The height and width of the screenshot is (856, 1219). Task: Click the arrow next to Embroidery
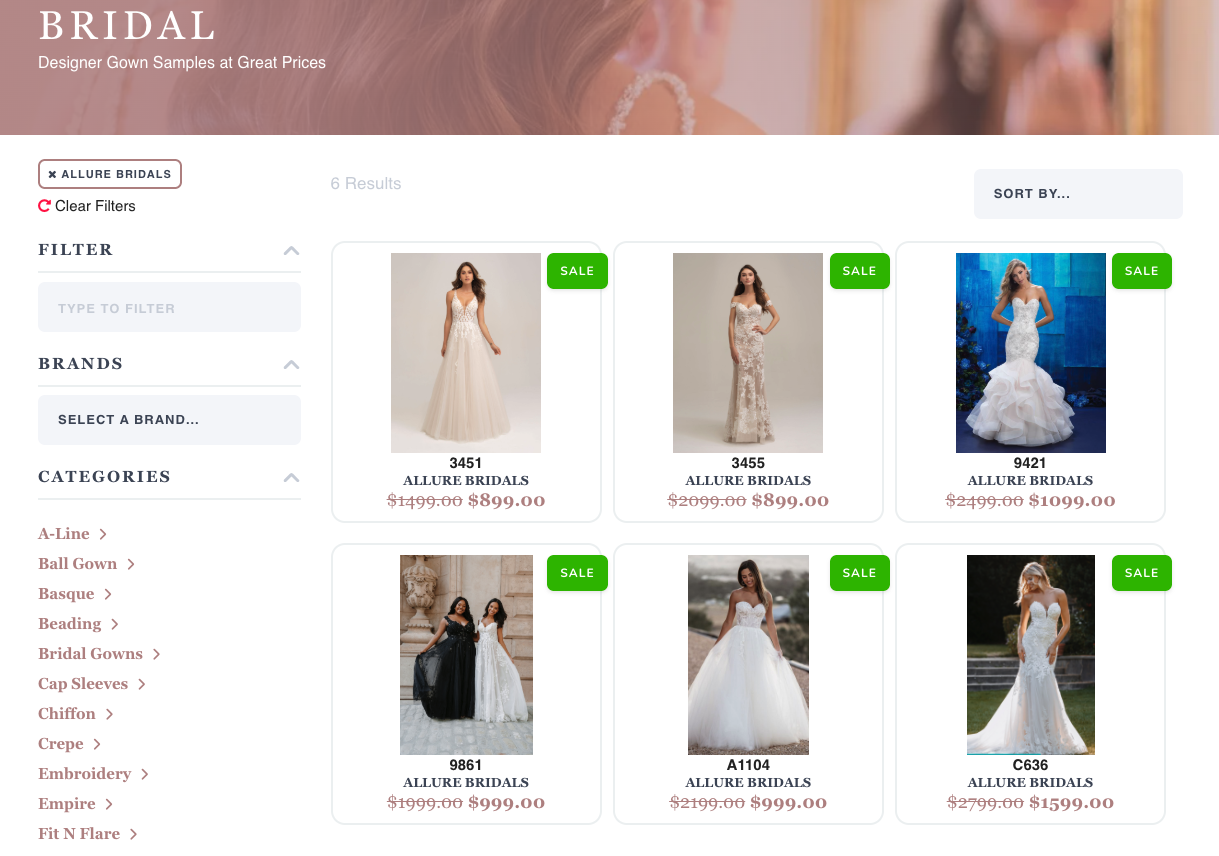pyautogui.click(x=145, y=774)
